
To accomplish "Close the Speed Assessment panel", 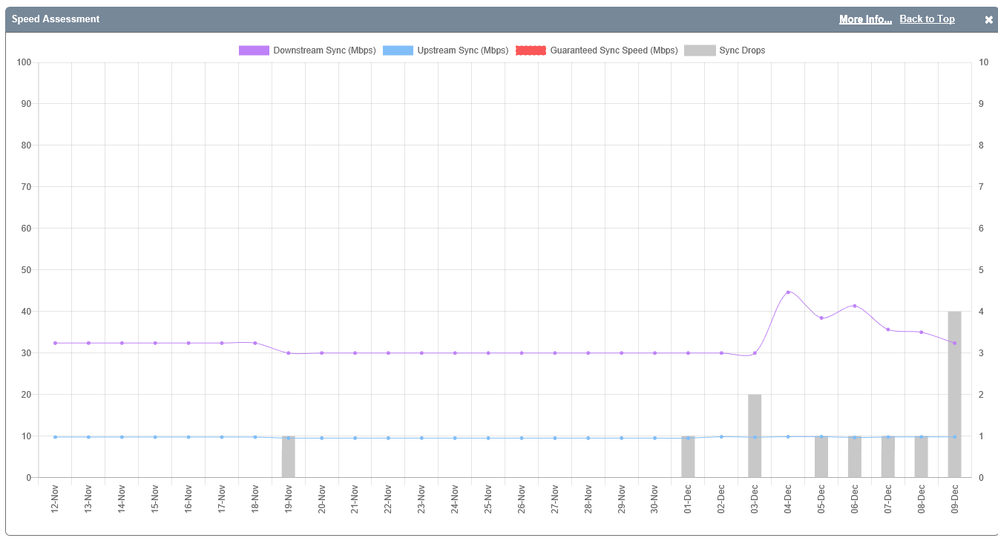I will [988, 19].
